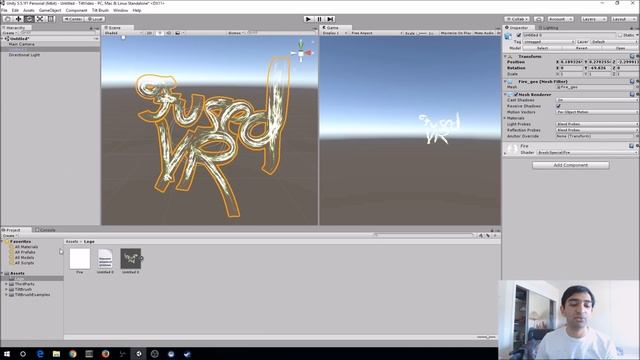Viewport: 640px width, 360px height.
Task: Click the scene orientation gizmo cube
Action: pos(301,53)
